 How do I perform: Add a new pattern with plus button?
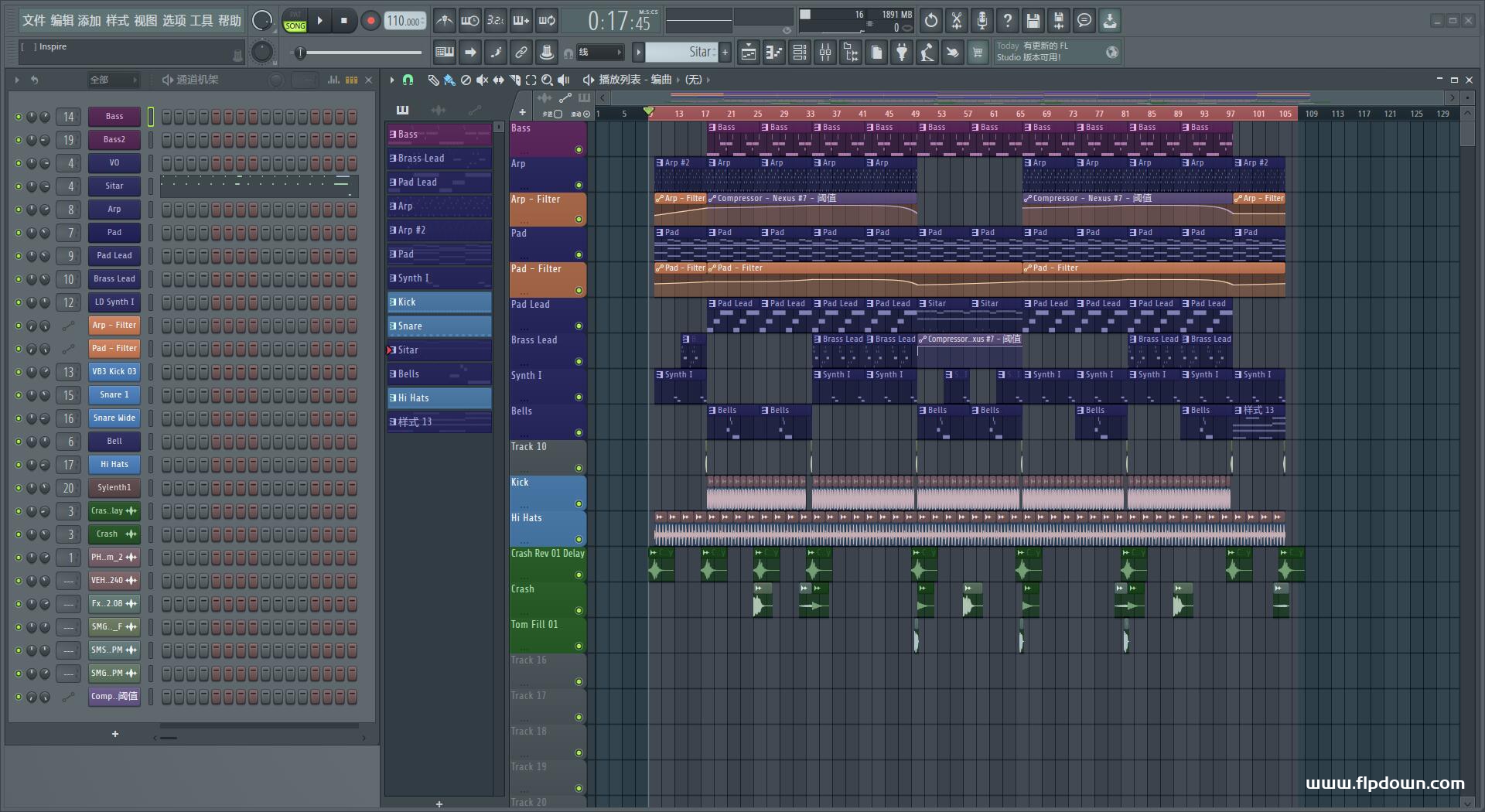(x=725, y=53)
